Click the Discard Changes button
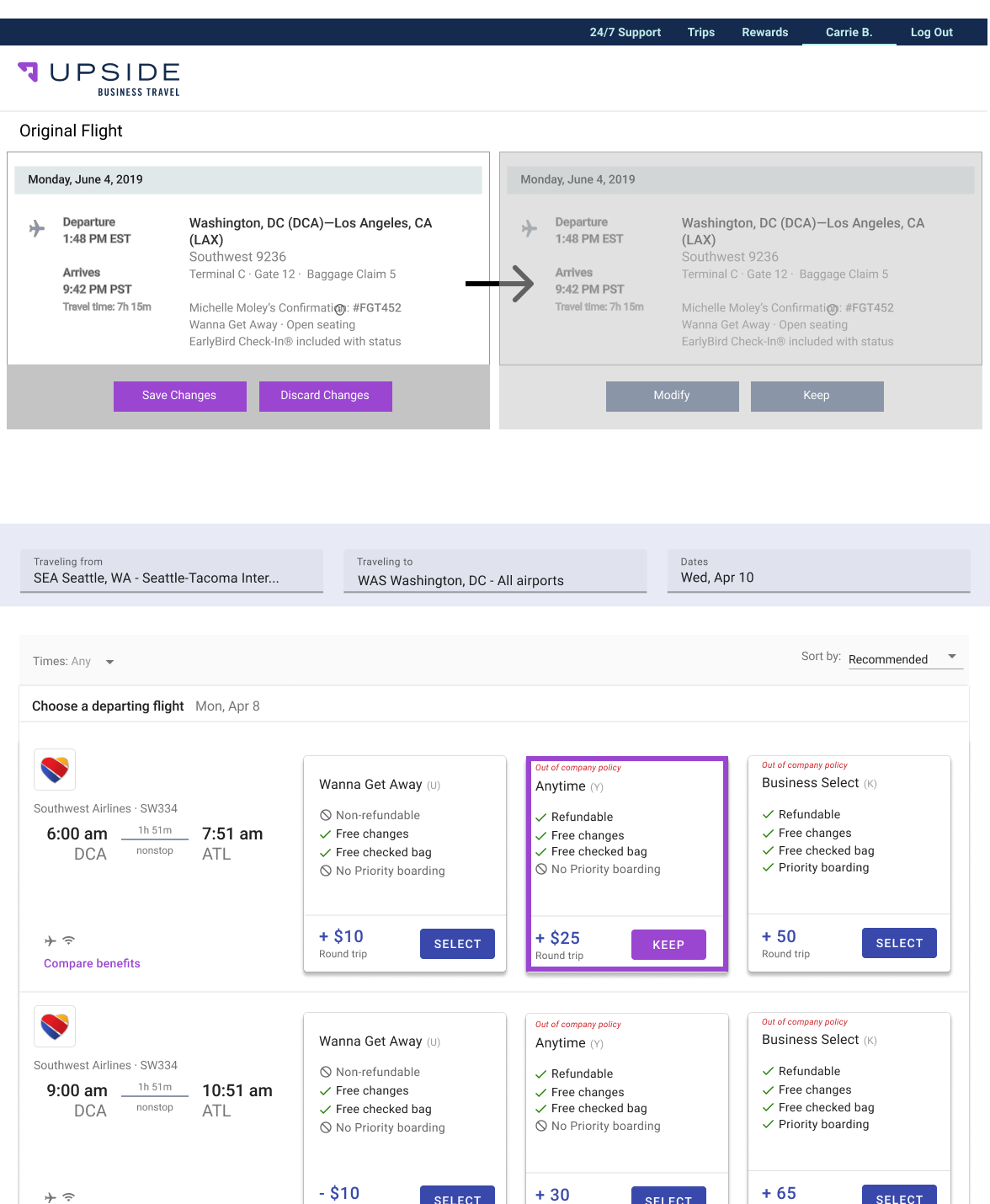The width and height of the screenshot is (990, 1204). [325, 396]
